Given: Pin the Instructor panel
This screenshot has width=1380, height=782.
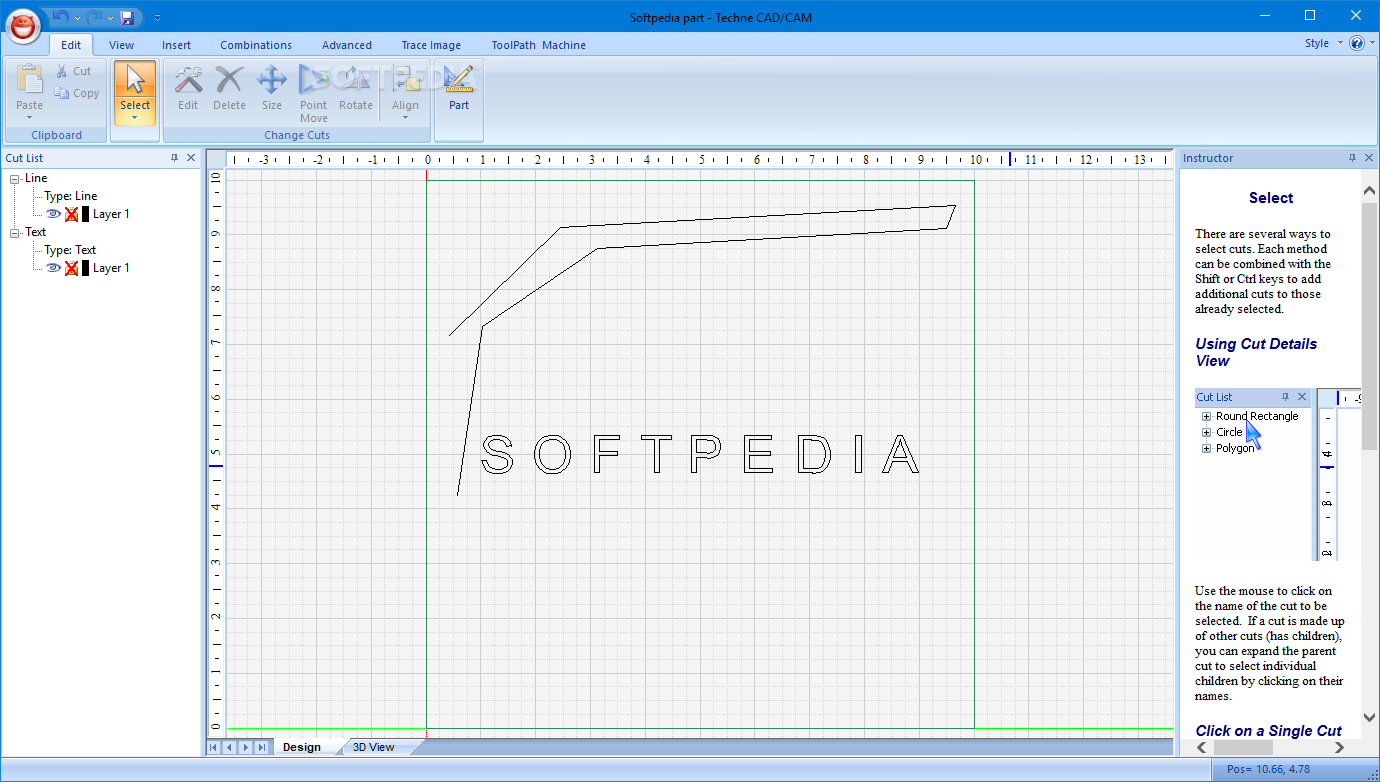Looking at the screenshot, I should pos(1353,158).
